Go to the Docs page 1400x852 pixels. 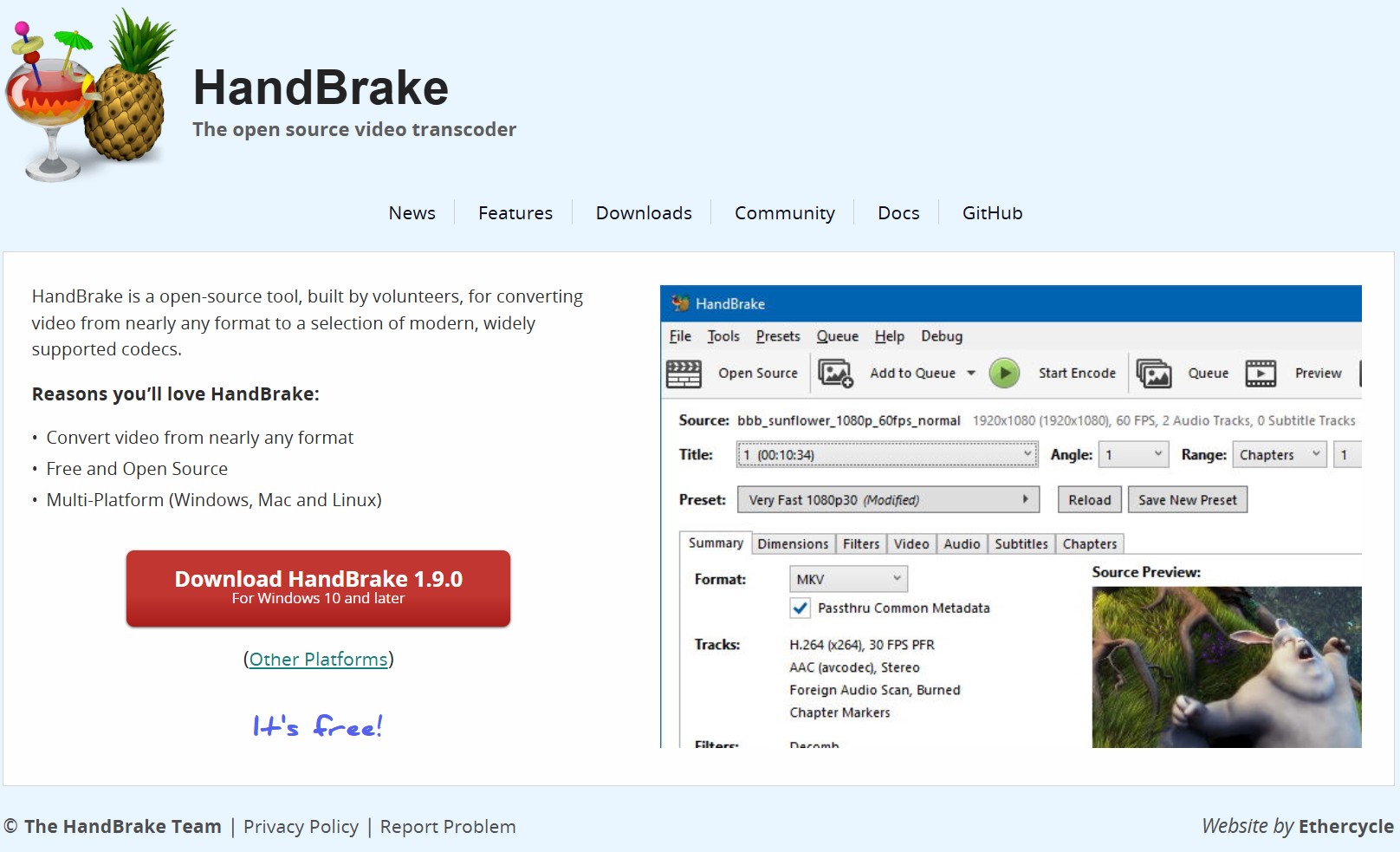(898, 213)
